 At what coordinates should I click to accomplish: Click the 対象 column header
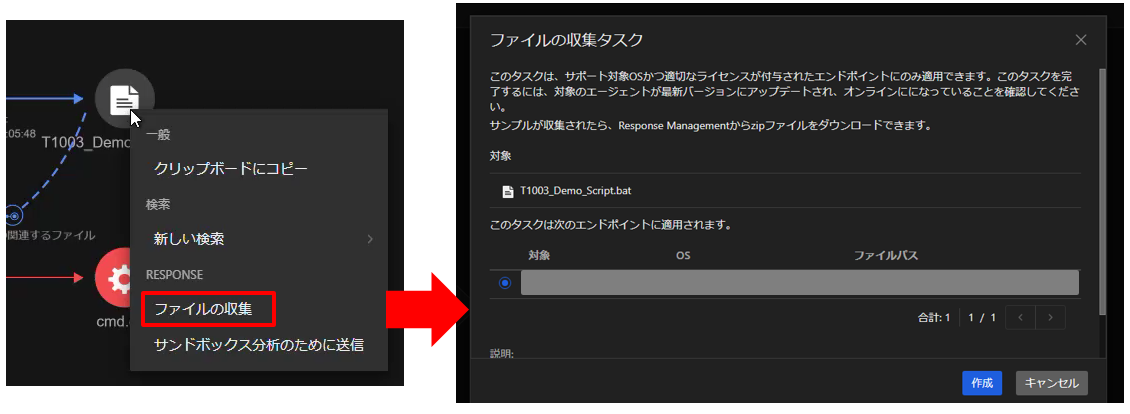click(539, 256)
